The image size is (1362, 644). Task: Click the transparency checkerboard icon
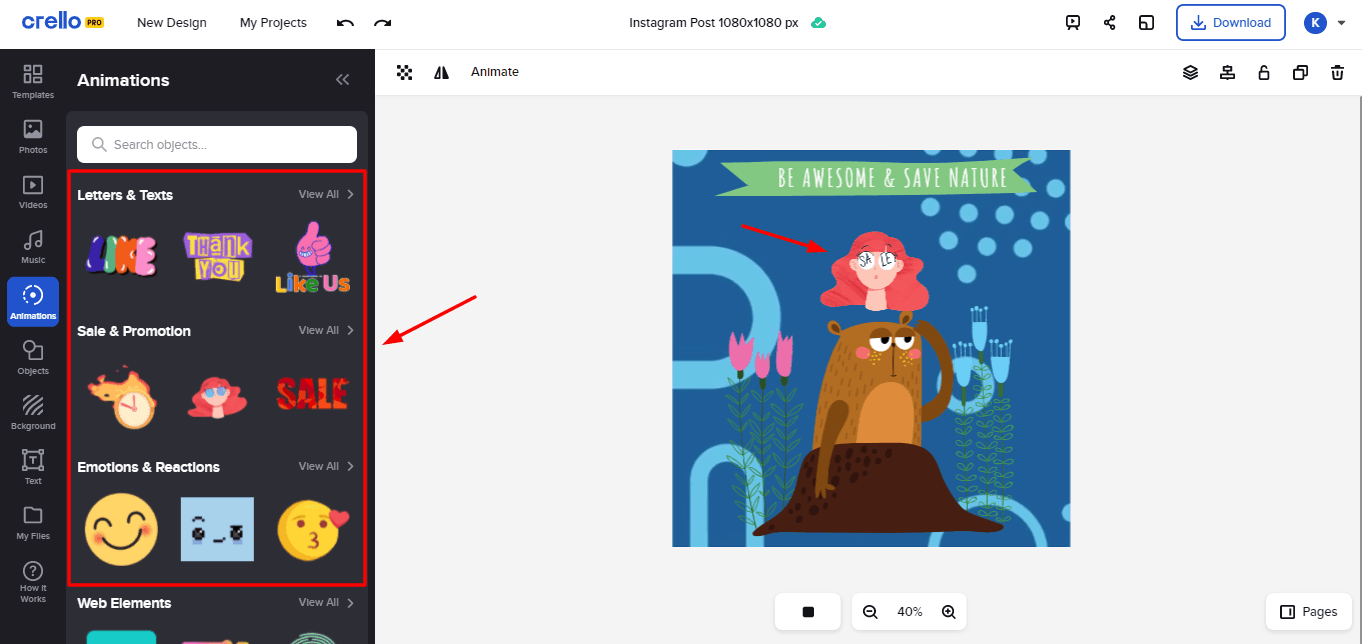click(404, 72)
